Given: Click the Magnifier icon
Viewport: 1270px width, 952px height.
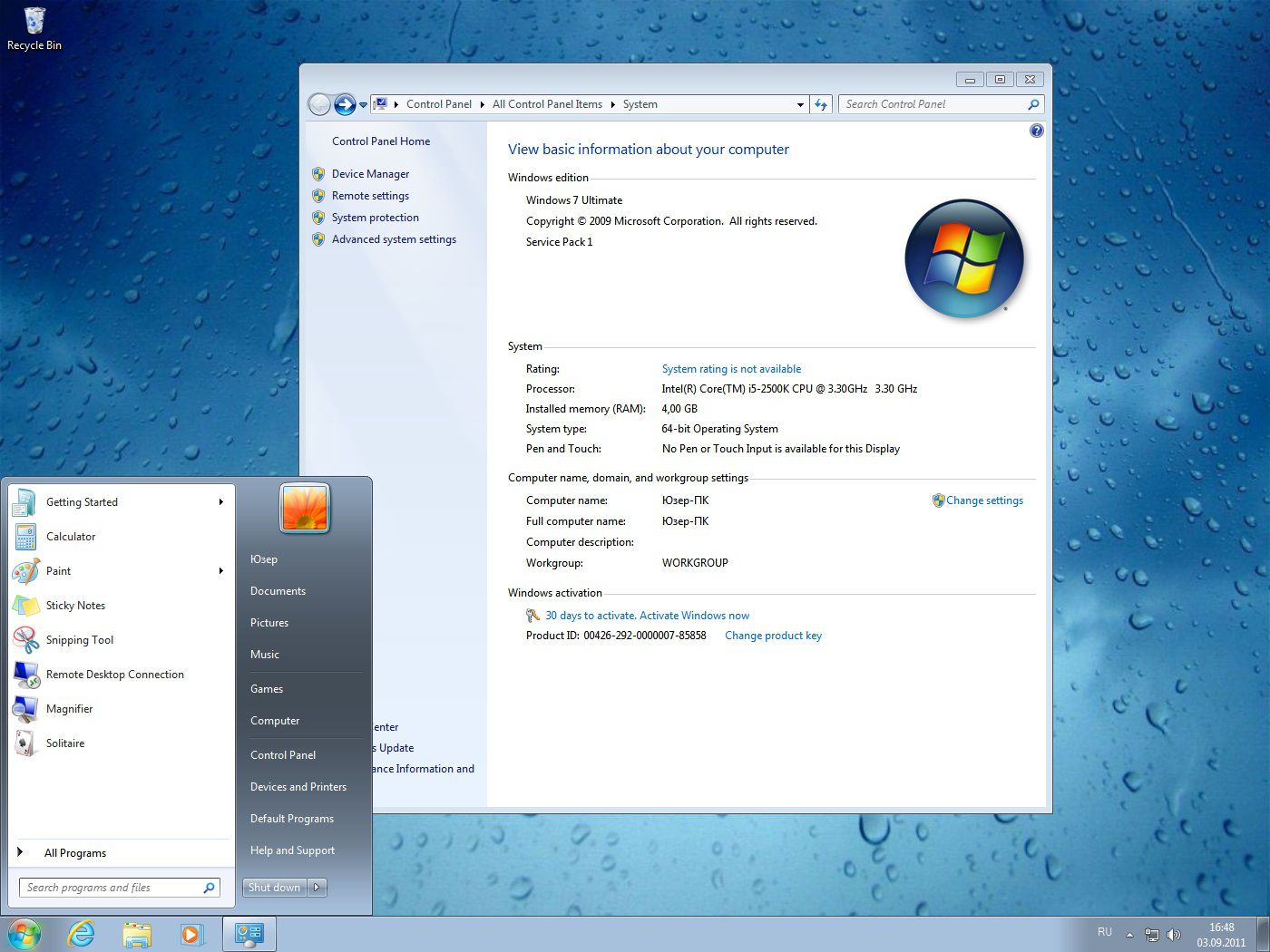Looking at the screenshot, I should [24, 709].
